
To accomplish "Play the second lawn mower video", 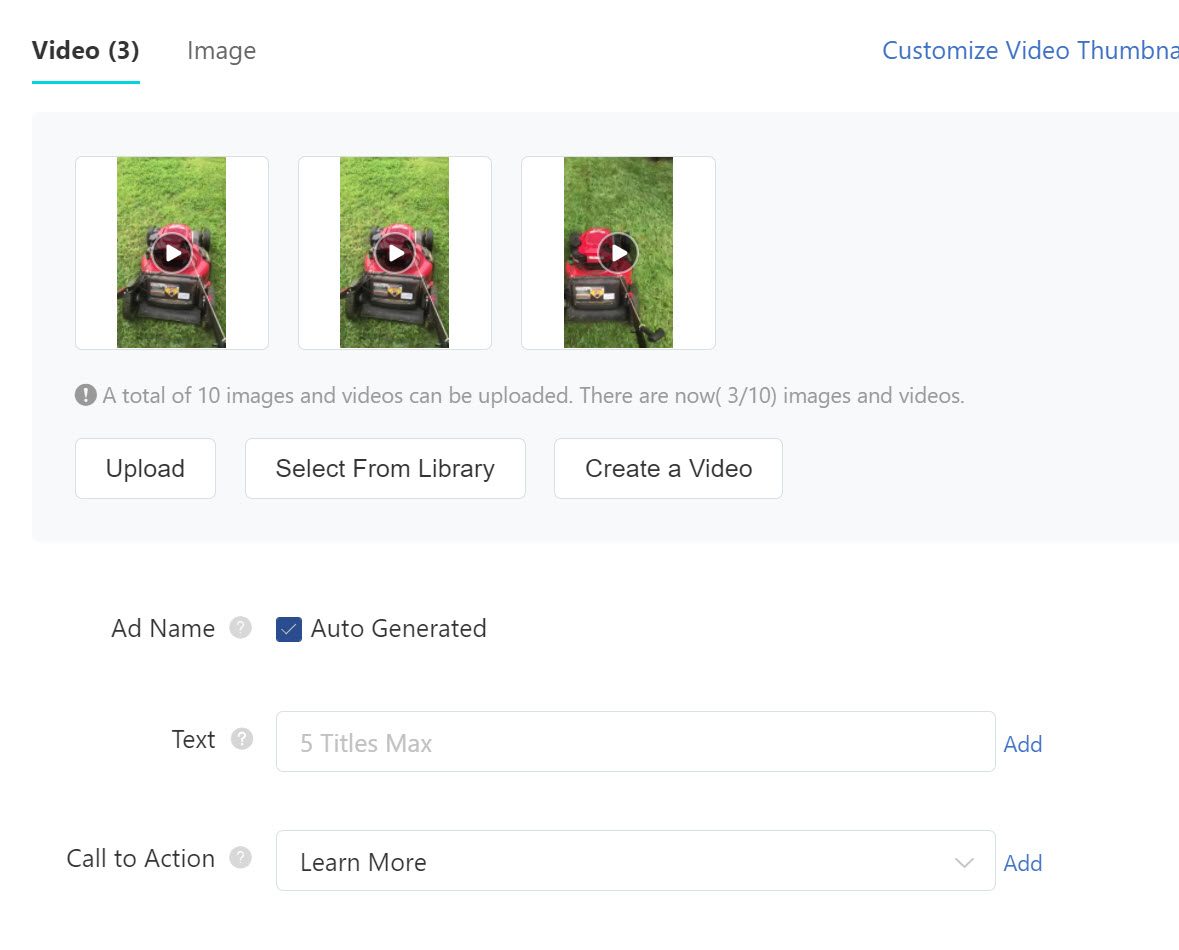I will [x=394, y=252].
